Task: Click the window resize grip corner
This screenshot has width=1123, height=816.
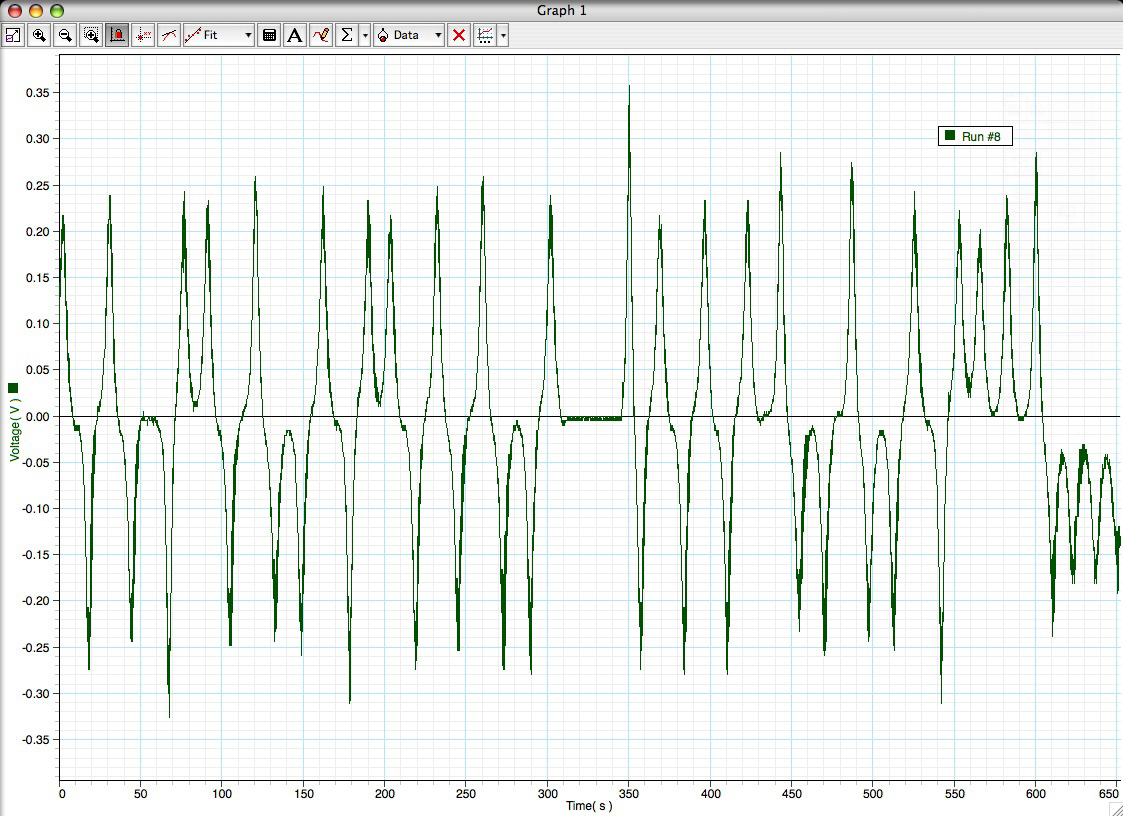Action: [1116, 809]
